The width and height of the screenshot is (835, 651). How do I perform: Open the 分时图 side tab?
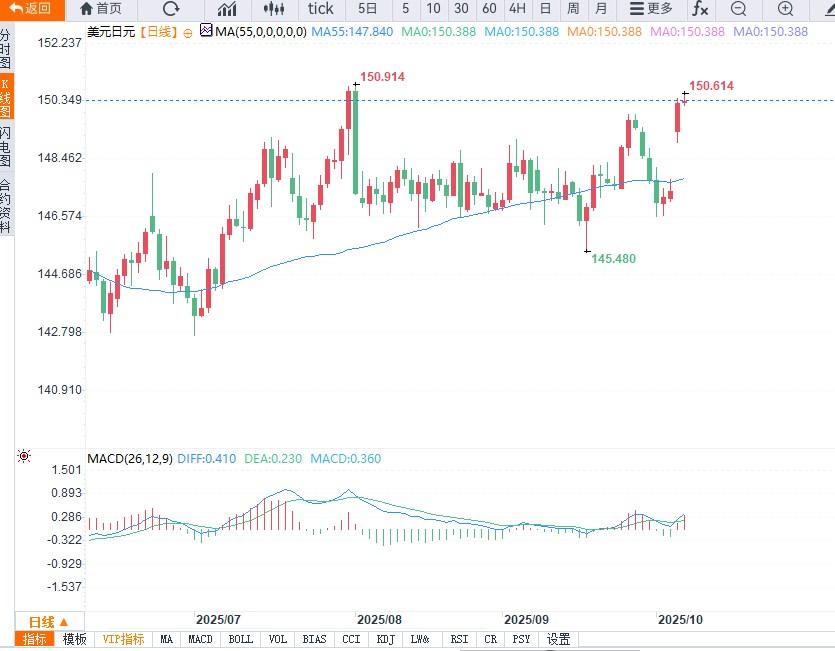[6, 47]
